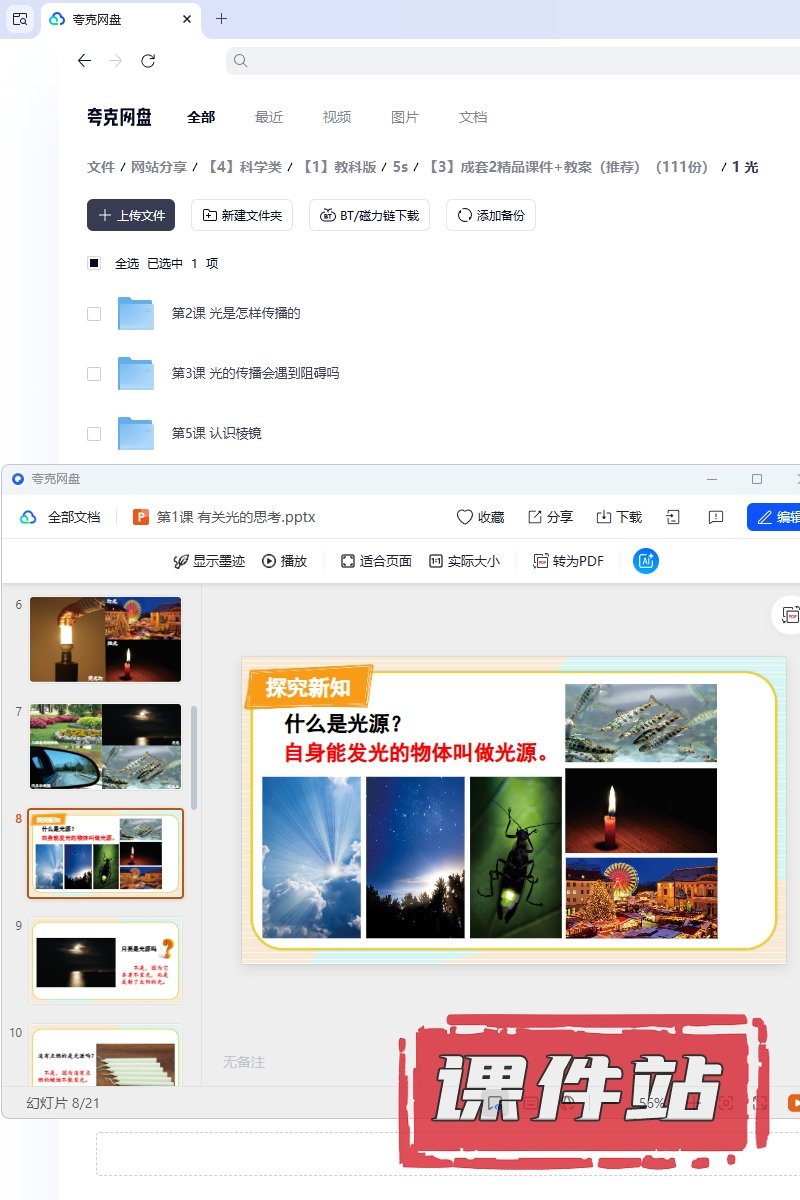Click the 适合页面 fit page icon
The height and width of the screenshot is (1200, 800).
pos(348,561)
